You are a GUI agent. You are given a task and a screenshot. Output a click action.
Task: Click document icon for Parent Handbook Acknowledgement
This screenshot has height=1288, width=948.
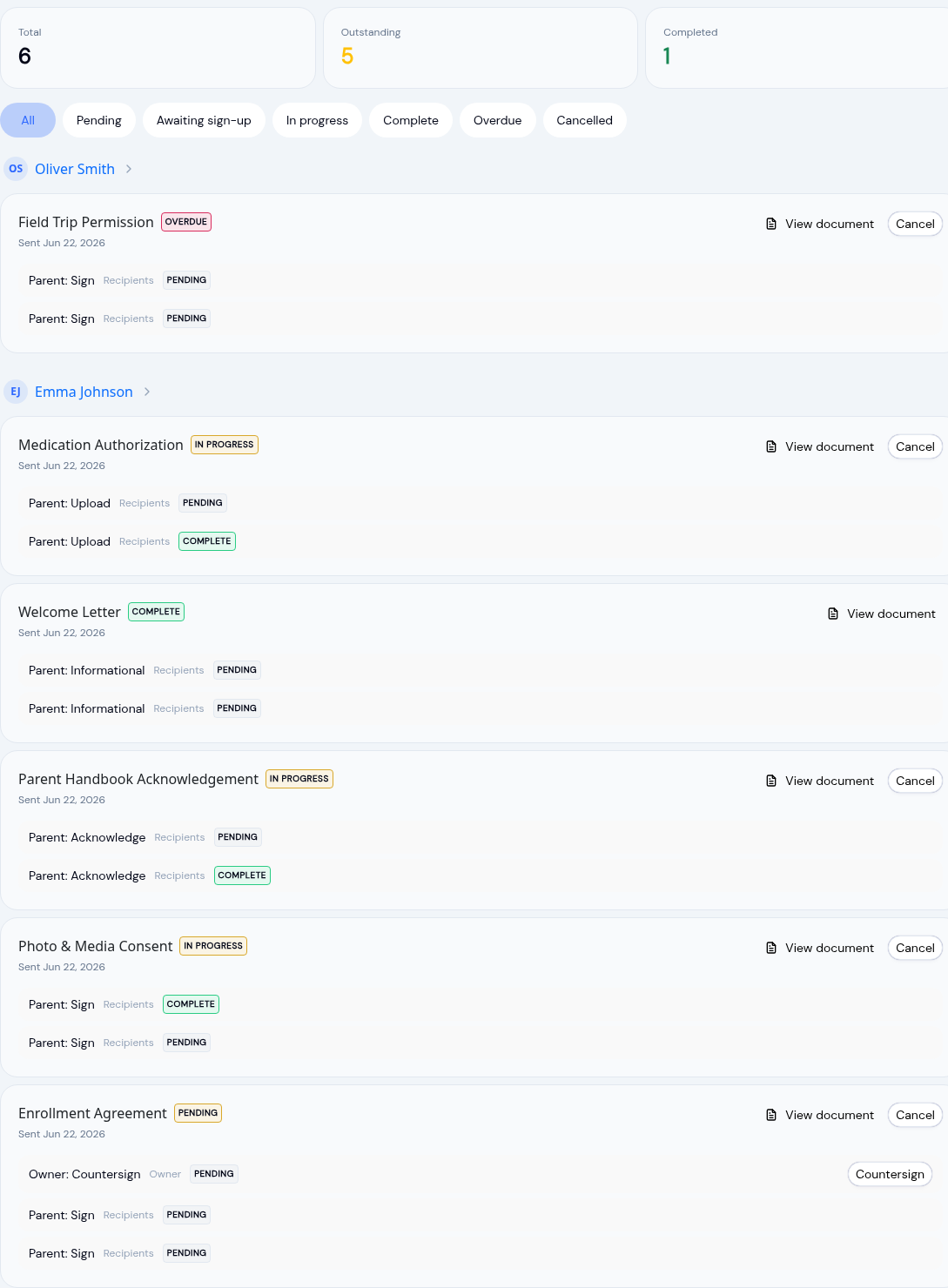point(771,781)
